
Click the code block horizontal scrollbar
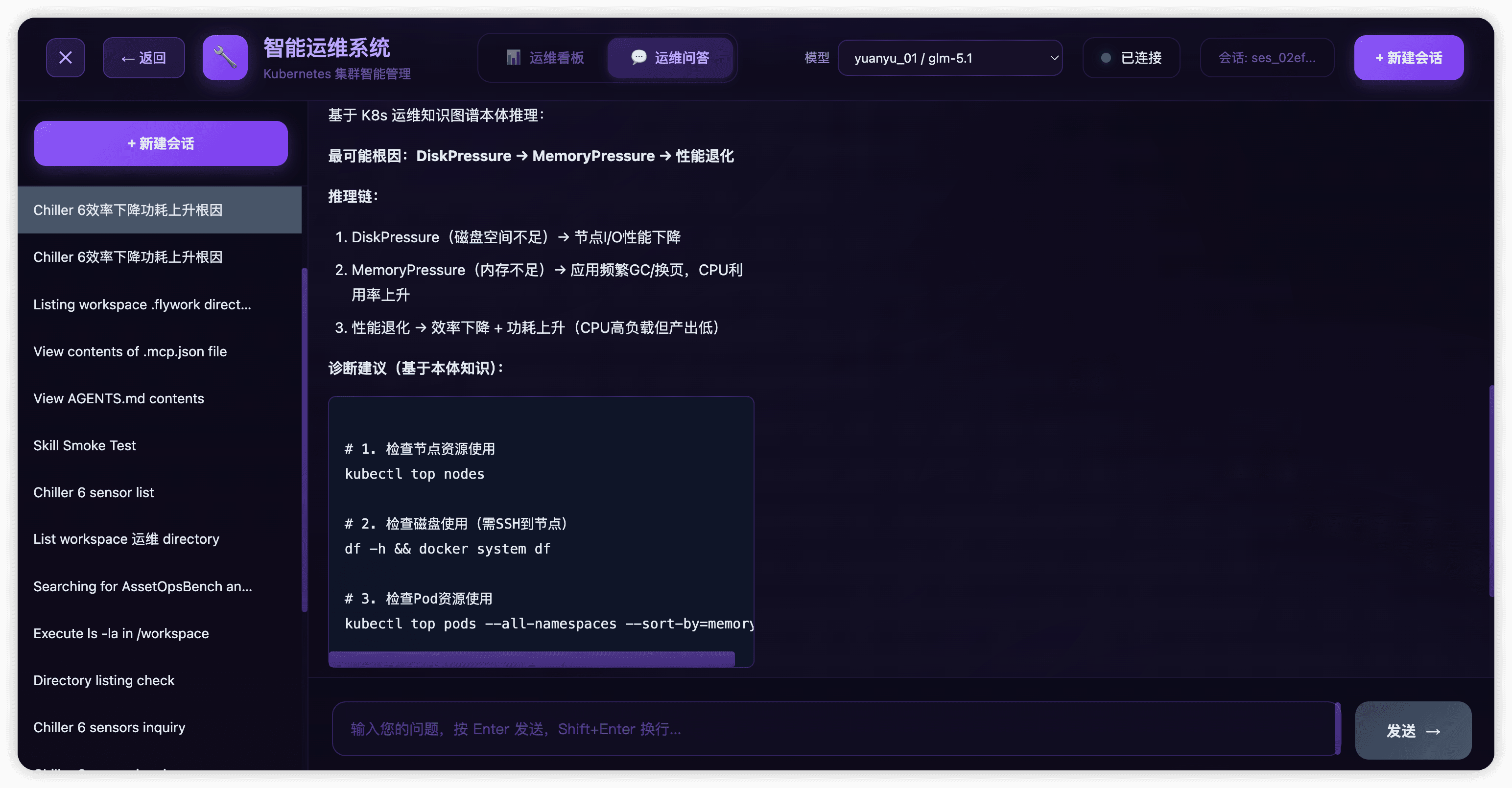click(x=531, y=658)
